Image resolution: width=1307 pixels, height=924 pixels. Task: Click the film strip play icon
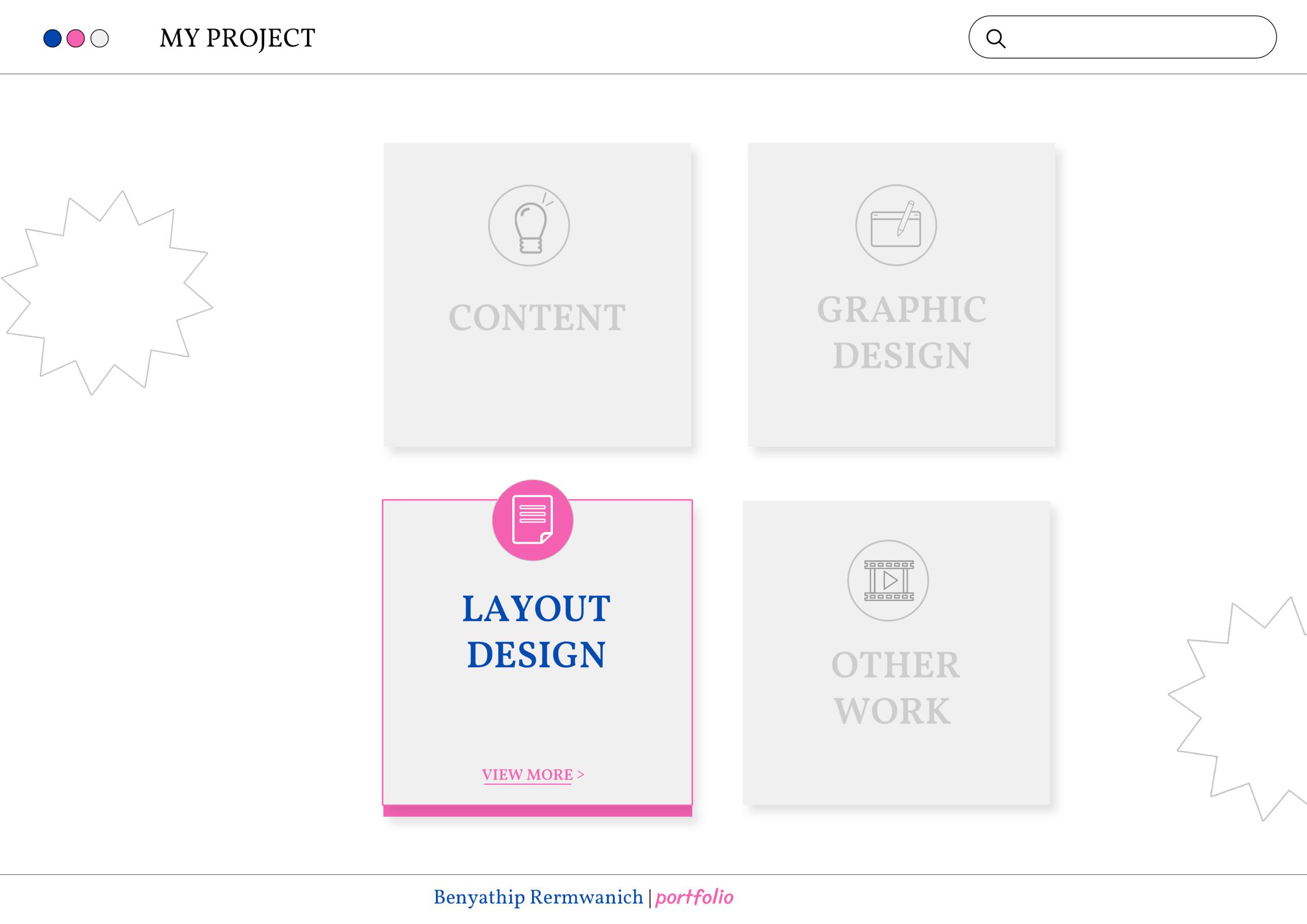coord(888,580)
